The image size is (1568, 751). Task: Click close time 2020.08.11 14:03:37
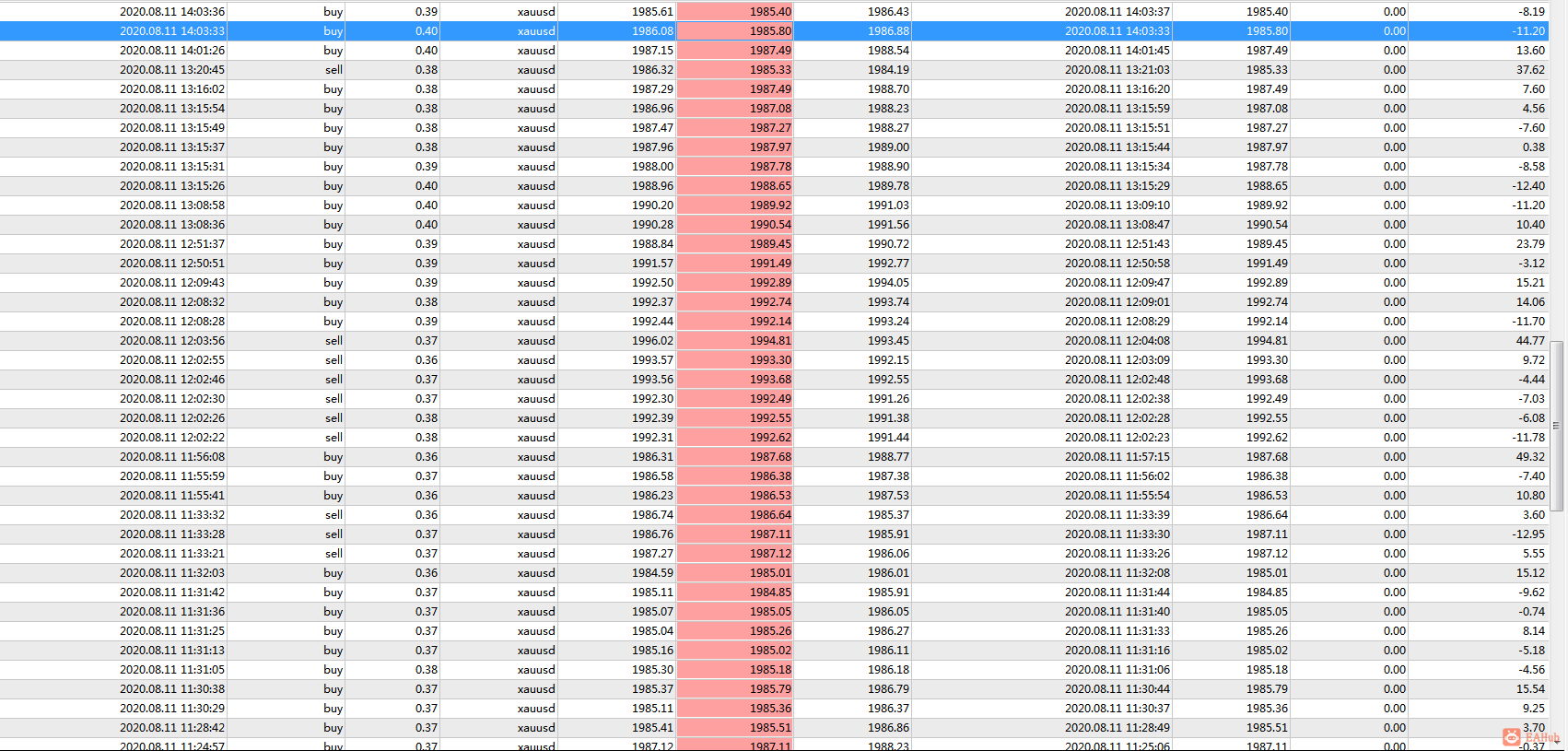(1117, 12)
